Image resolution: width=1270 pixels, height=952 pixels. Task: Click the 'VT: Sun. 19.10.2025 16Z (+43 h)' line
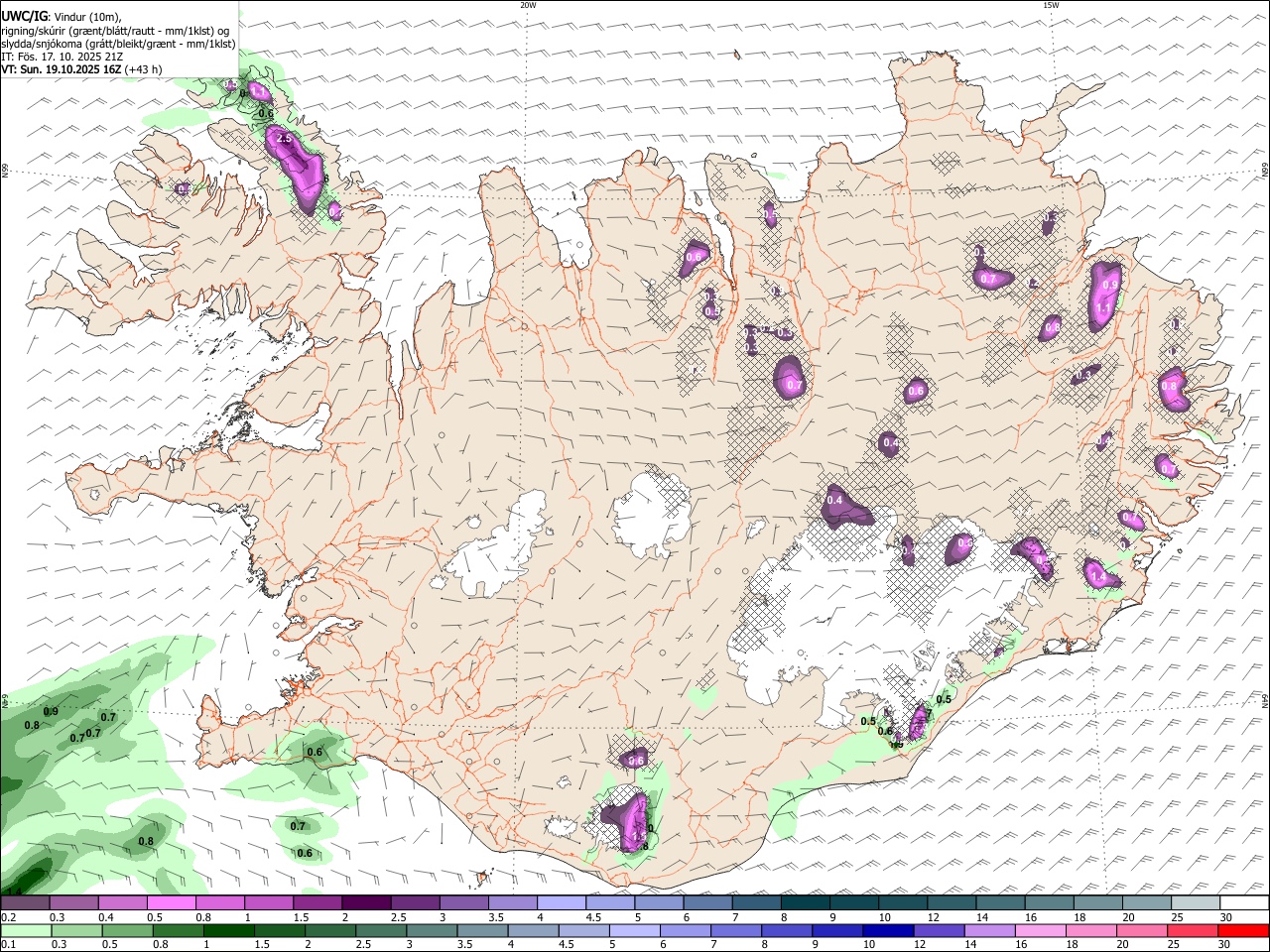point(81,69)
